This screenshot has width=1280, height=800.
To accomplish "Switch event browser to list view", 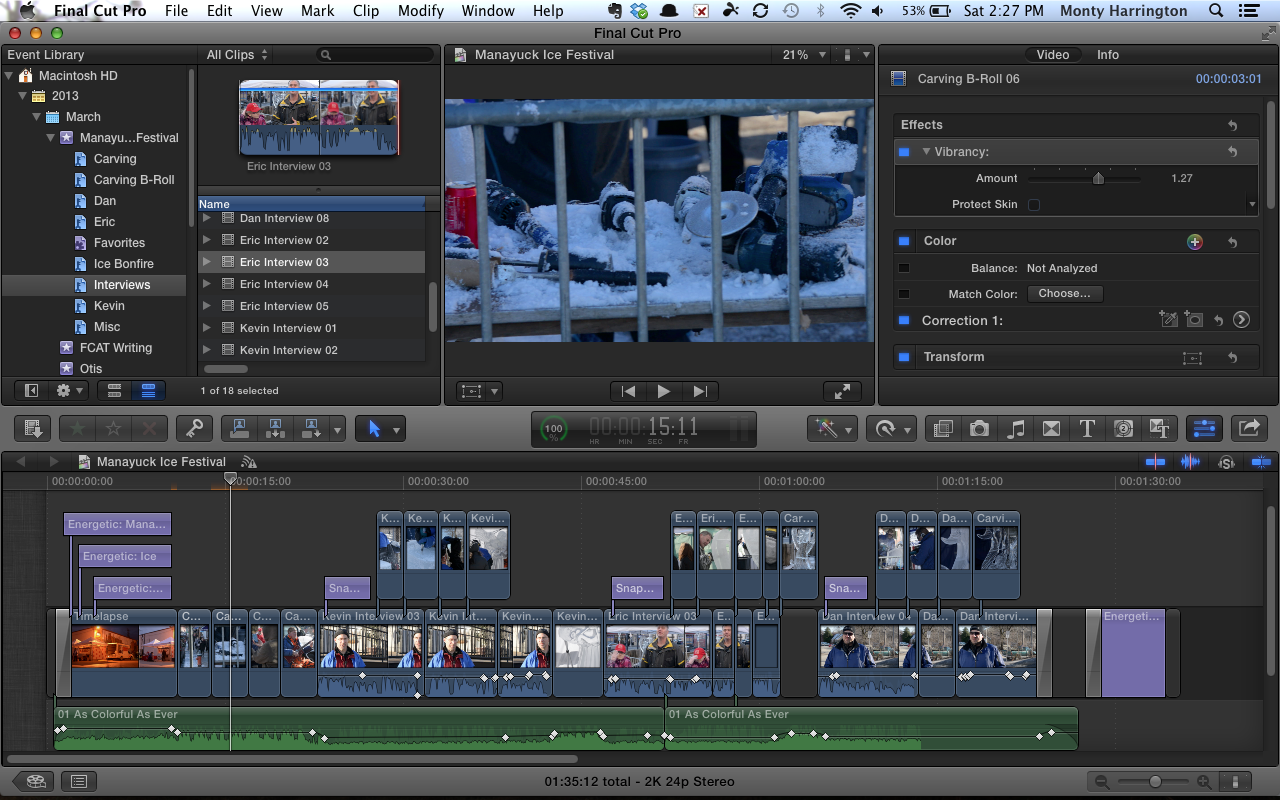I will click(x=148, y=391).
